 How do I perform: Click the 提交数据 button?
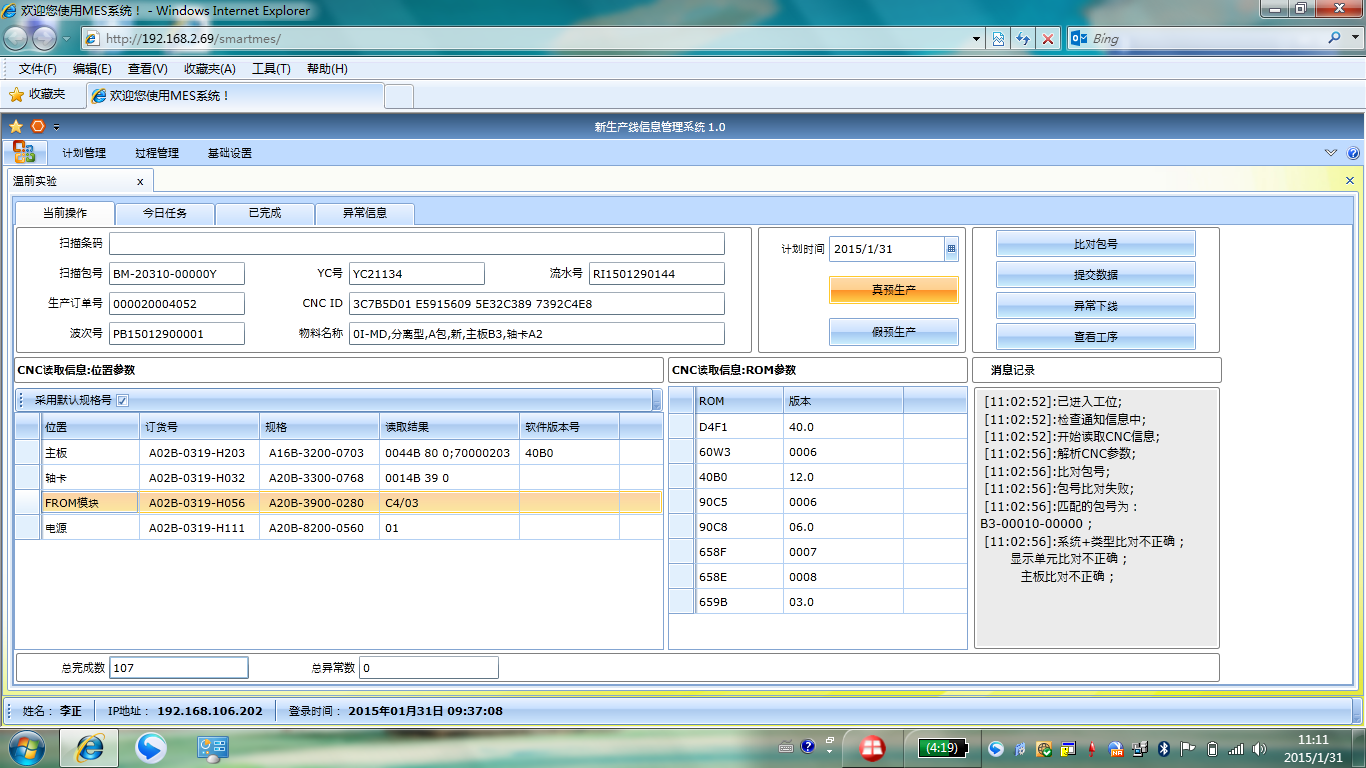point(1095,275)
